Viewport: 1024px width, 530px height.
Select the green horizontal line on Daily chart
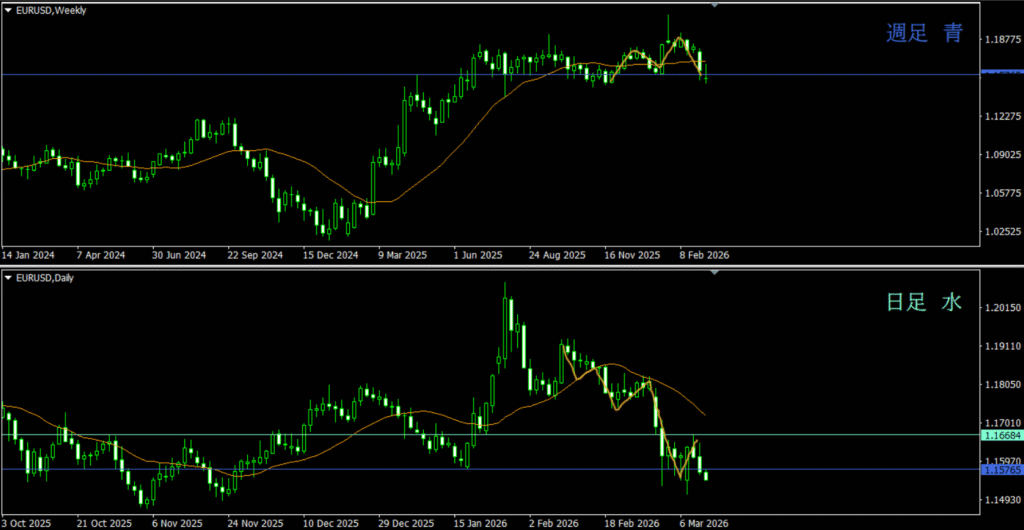point(300,434)
